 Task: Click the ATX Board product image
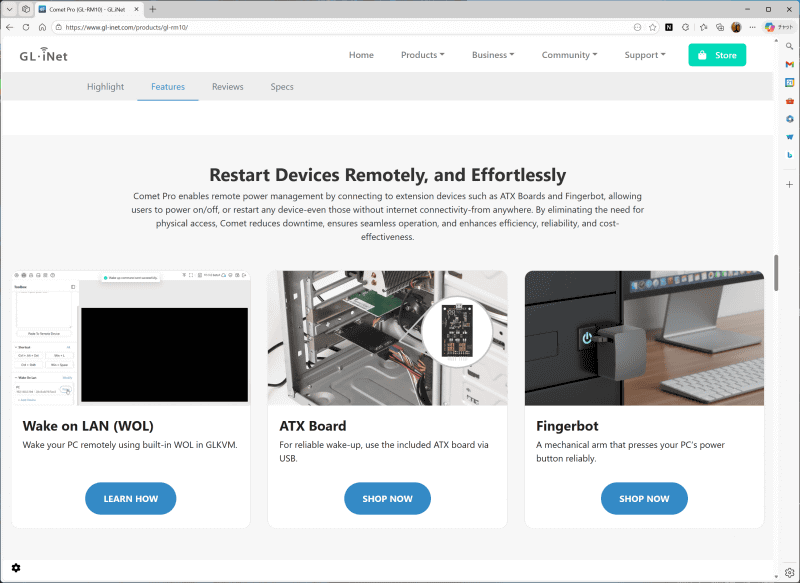[x=388, y=338]
